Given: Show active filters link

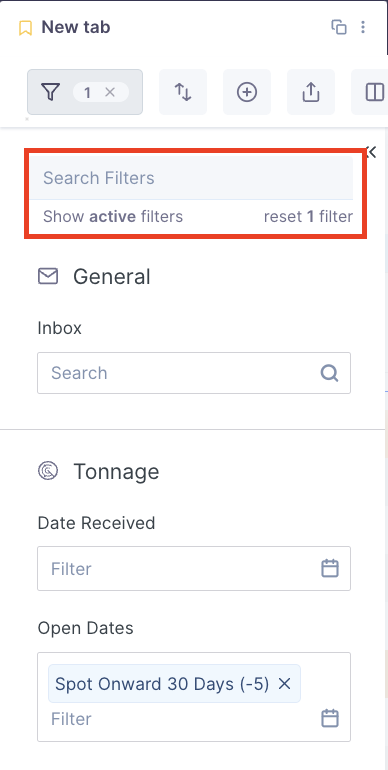Looking at the screenshot, I should click(113, 217).
